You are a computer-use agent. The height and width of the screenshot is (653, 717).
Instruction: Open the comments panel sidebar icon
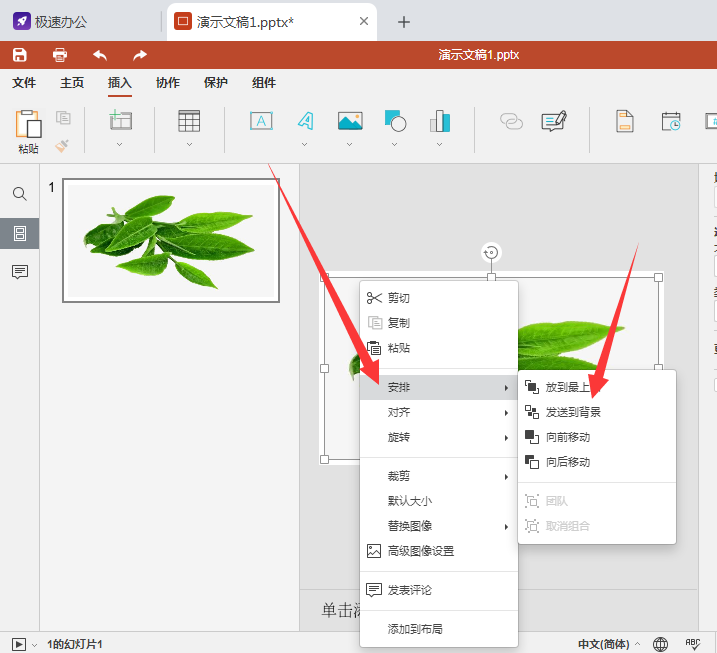point(20,272)
